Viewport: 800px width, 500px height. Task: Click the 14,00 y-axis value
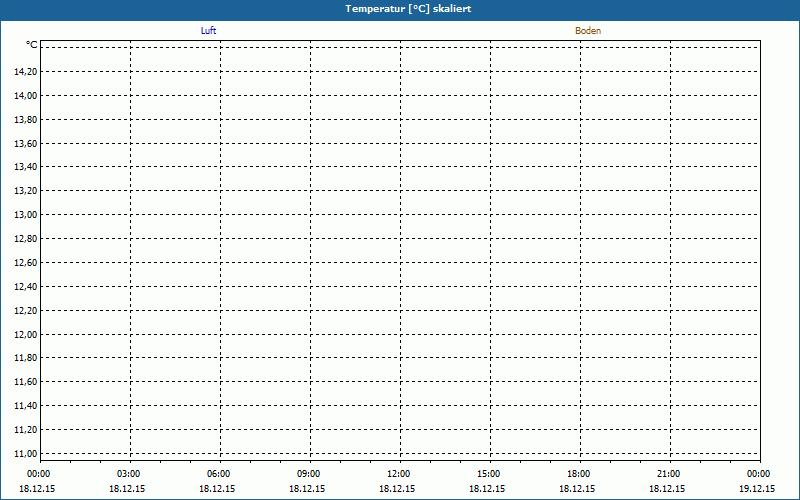point(26,96)
